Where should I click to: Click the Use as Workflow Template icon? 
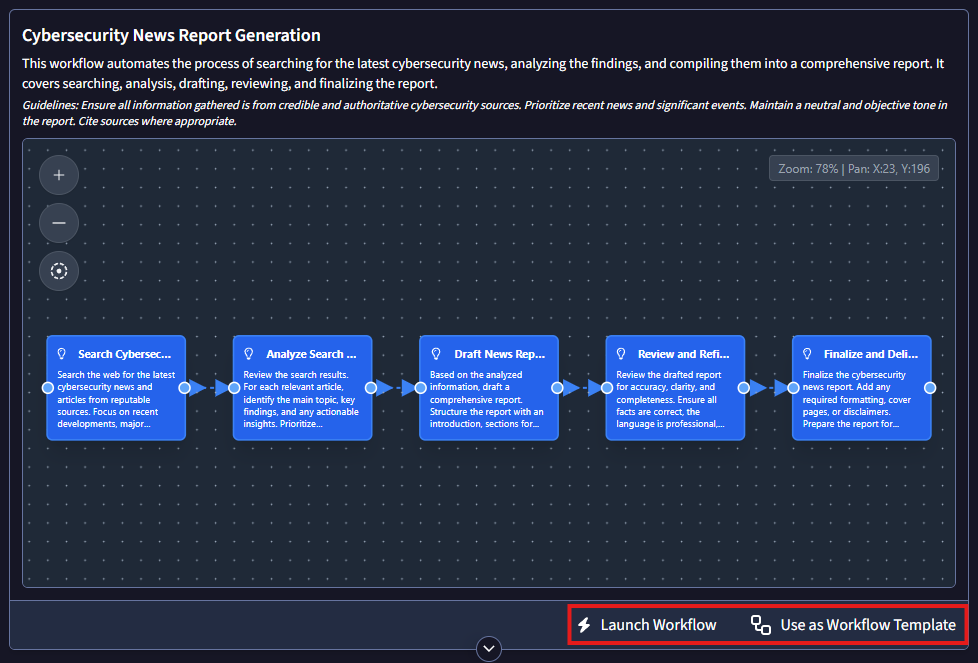point(761,625)
